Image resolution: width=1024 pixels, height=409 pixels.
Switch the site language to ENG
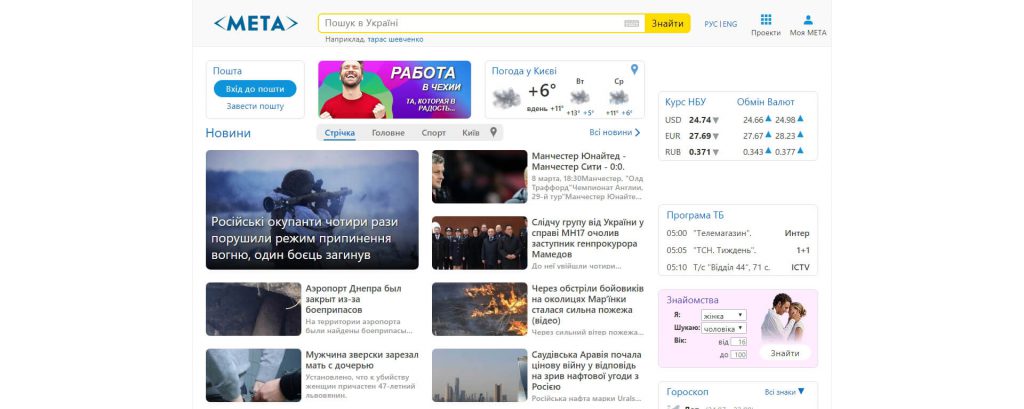730,24
